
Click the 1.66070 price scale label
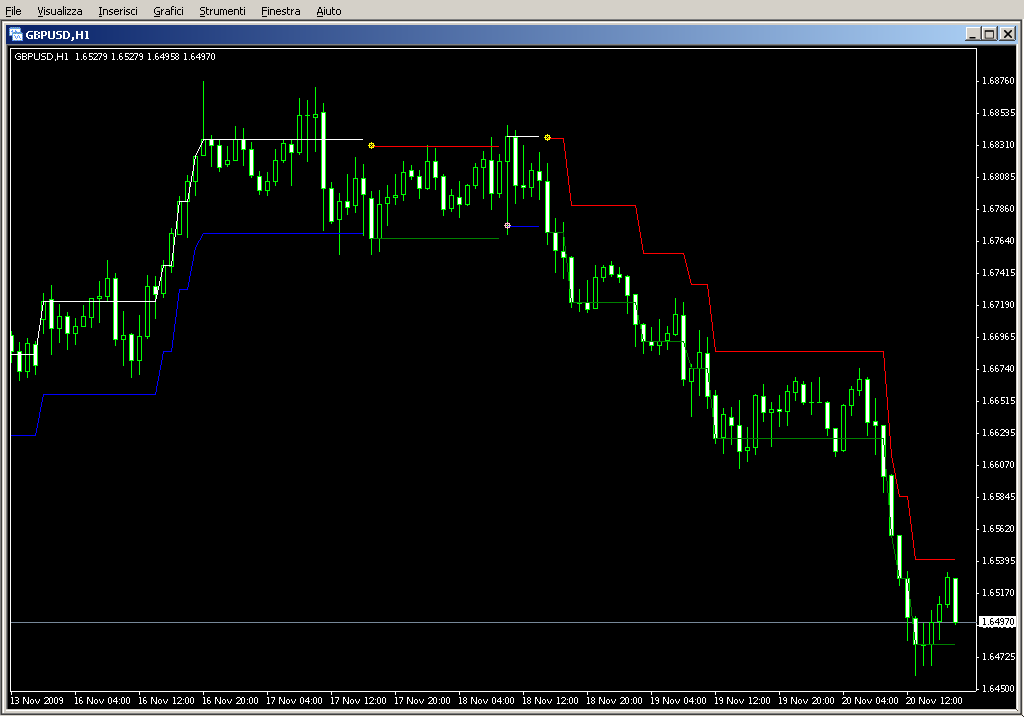[999, 465]
